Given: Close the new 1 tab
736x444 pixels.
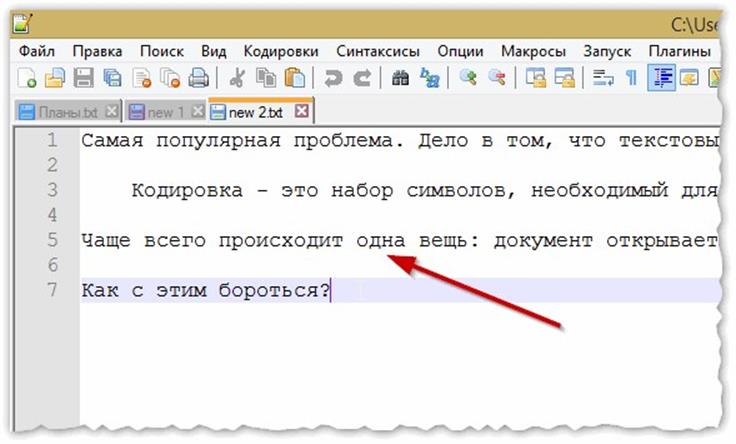Looking at the screenshot, I should click(x=198, y=112).
